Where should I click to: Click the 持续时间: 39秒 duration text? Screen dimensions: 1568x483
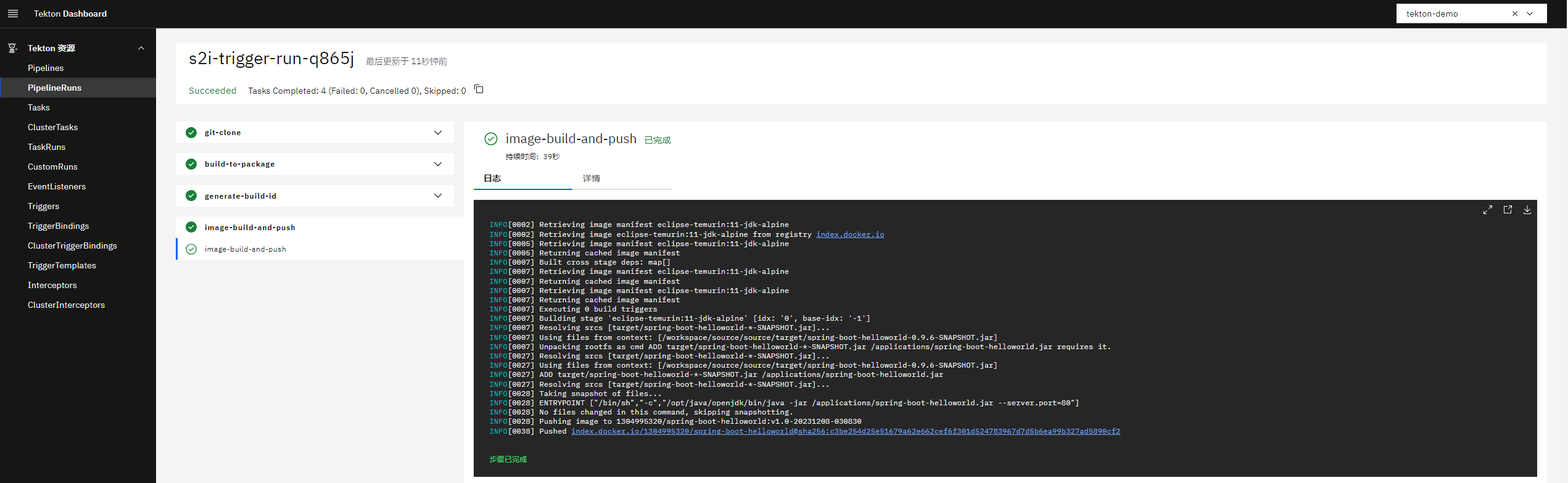(x=533, y=157)
